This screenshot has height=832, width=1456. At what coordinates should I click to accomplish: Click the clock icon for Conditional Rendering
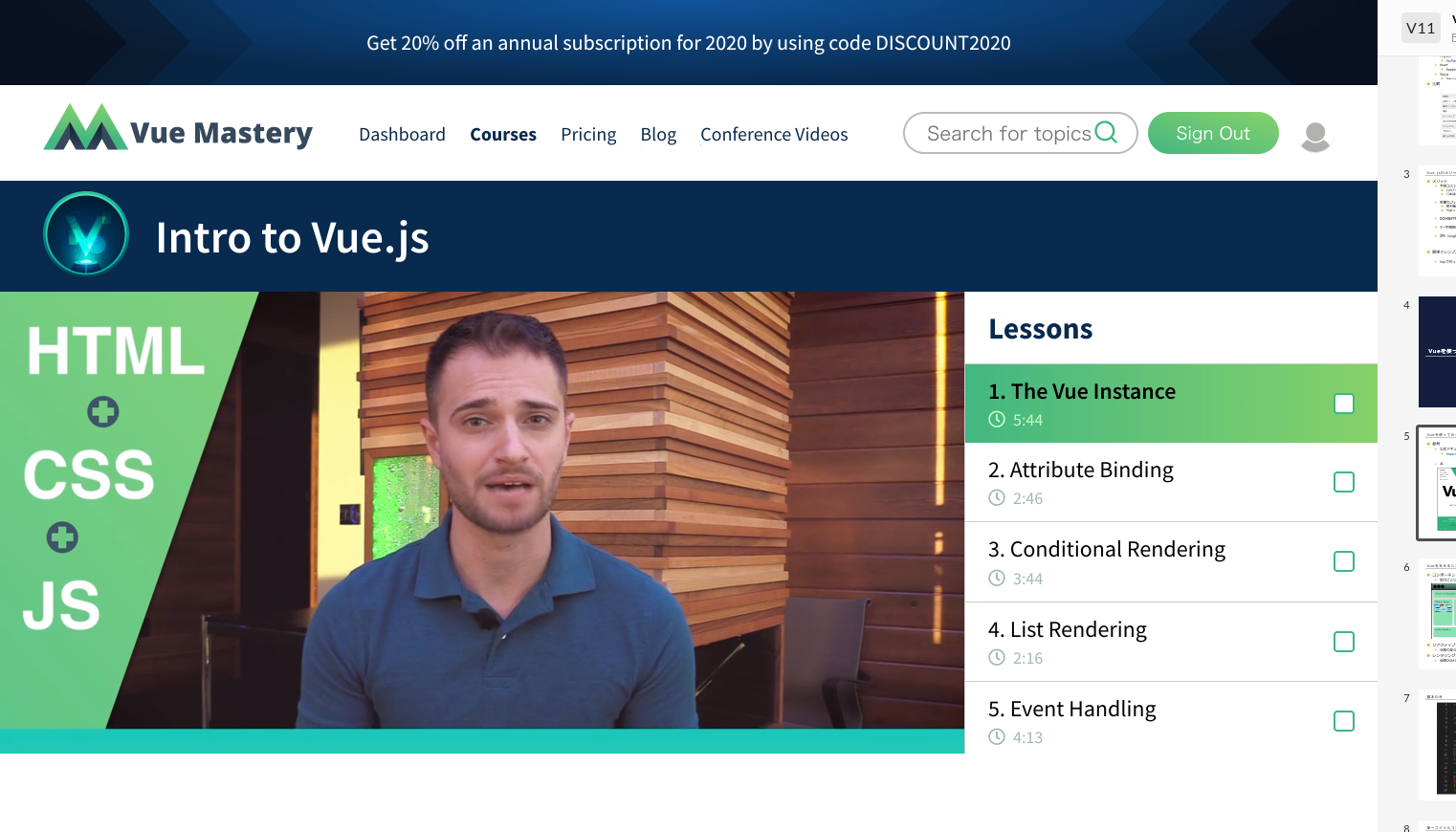[x=997, y=578]
